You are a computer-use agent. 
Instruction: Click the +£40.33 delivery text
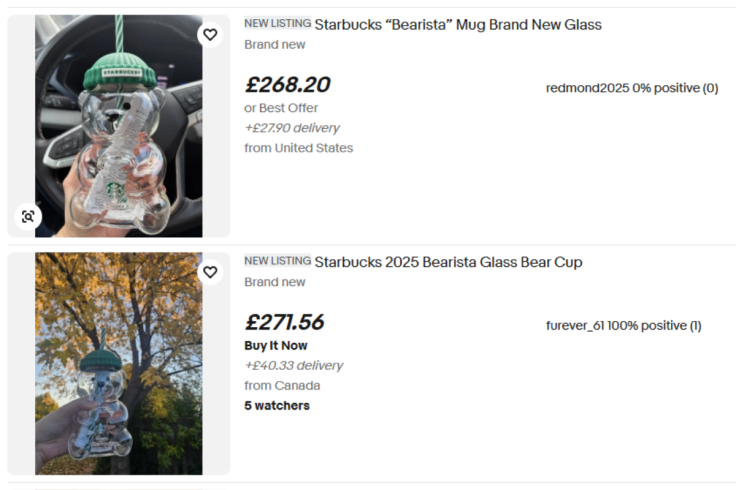point(293,366)
